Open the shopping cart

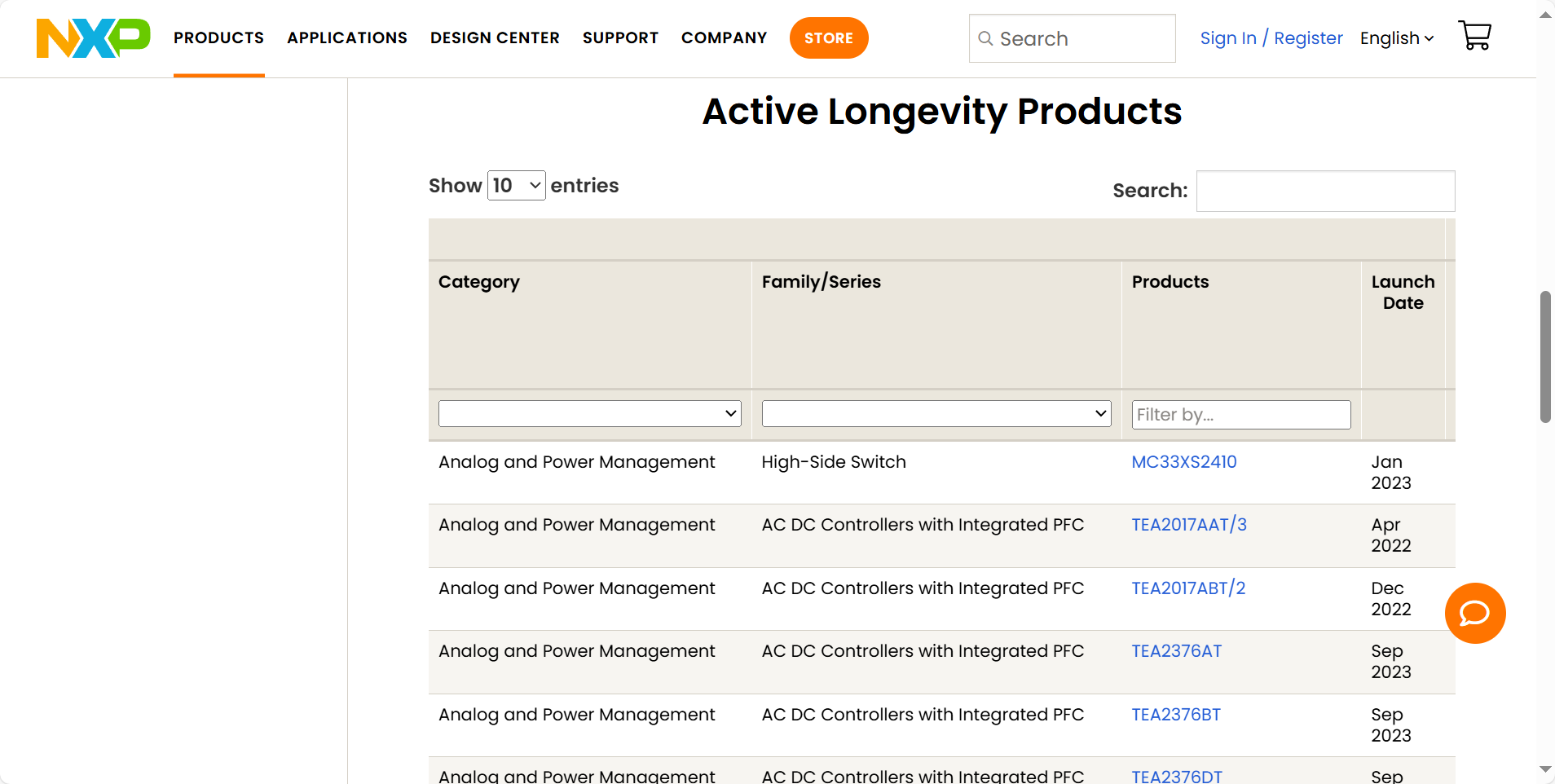pyautogui.click(x=1474, y=36)
